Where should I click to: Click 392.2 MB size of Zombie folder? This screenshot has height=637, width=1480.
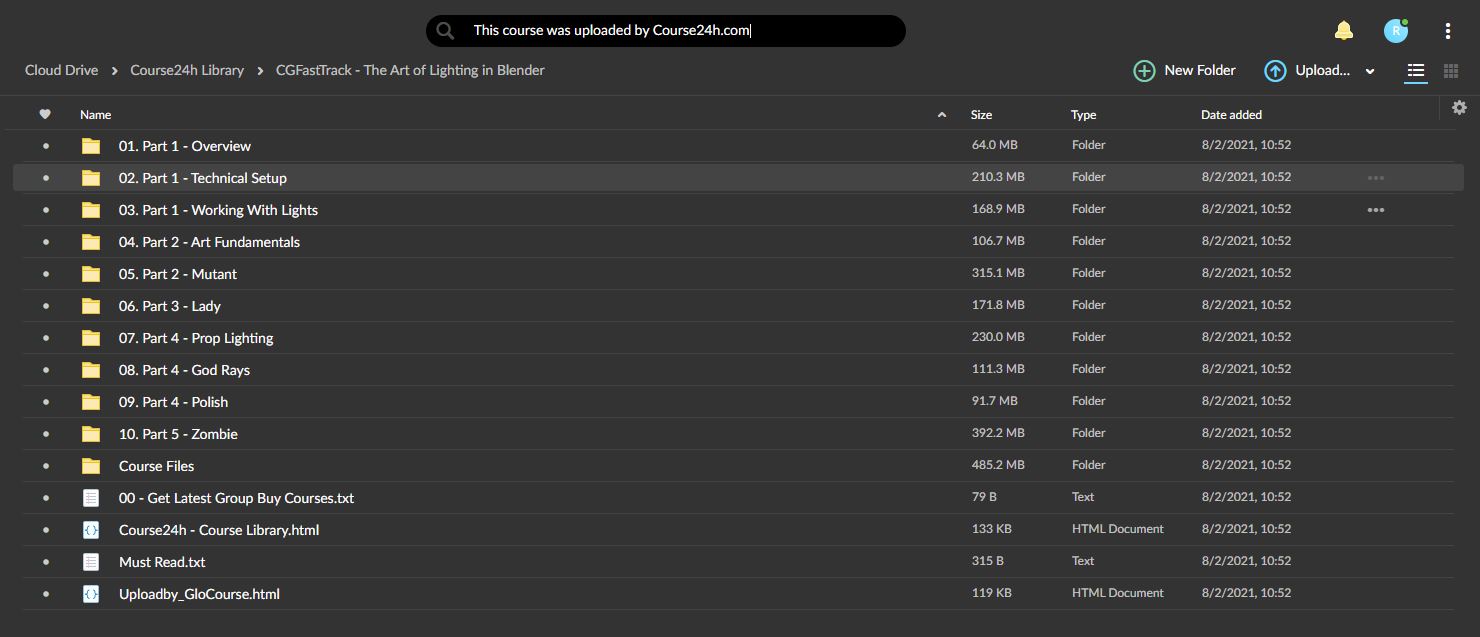[998, 433]
